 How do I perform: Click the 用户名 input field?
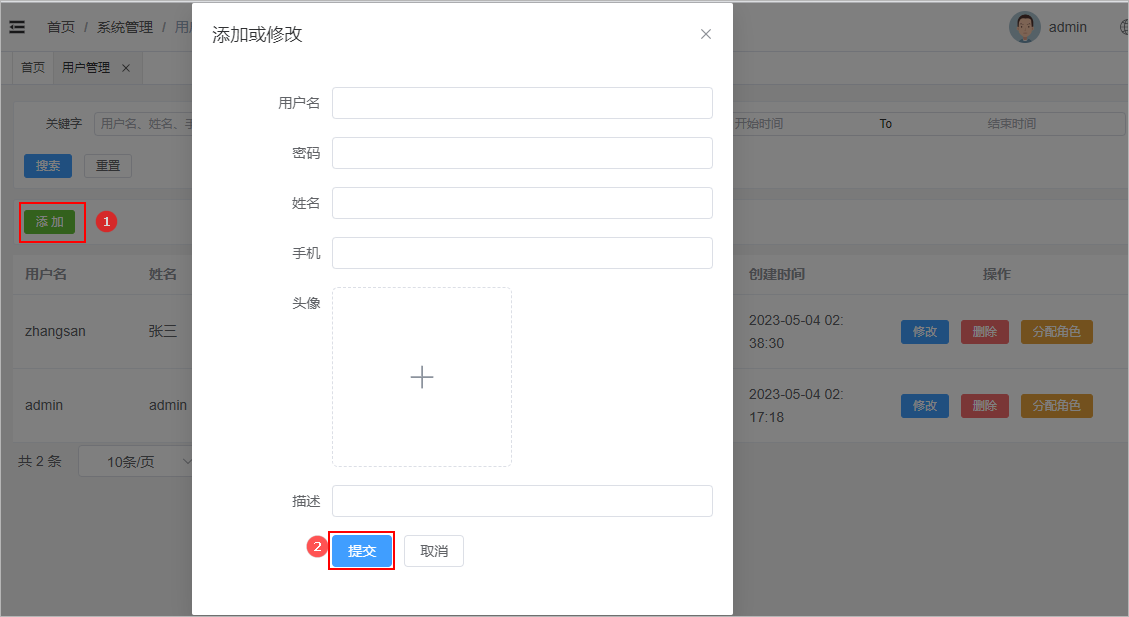coord(522,103)
